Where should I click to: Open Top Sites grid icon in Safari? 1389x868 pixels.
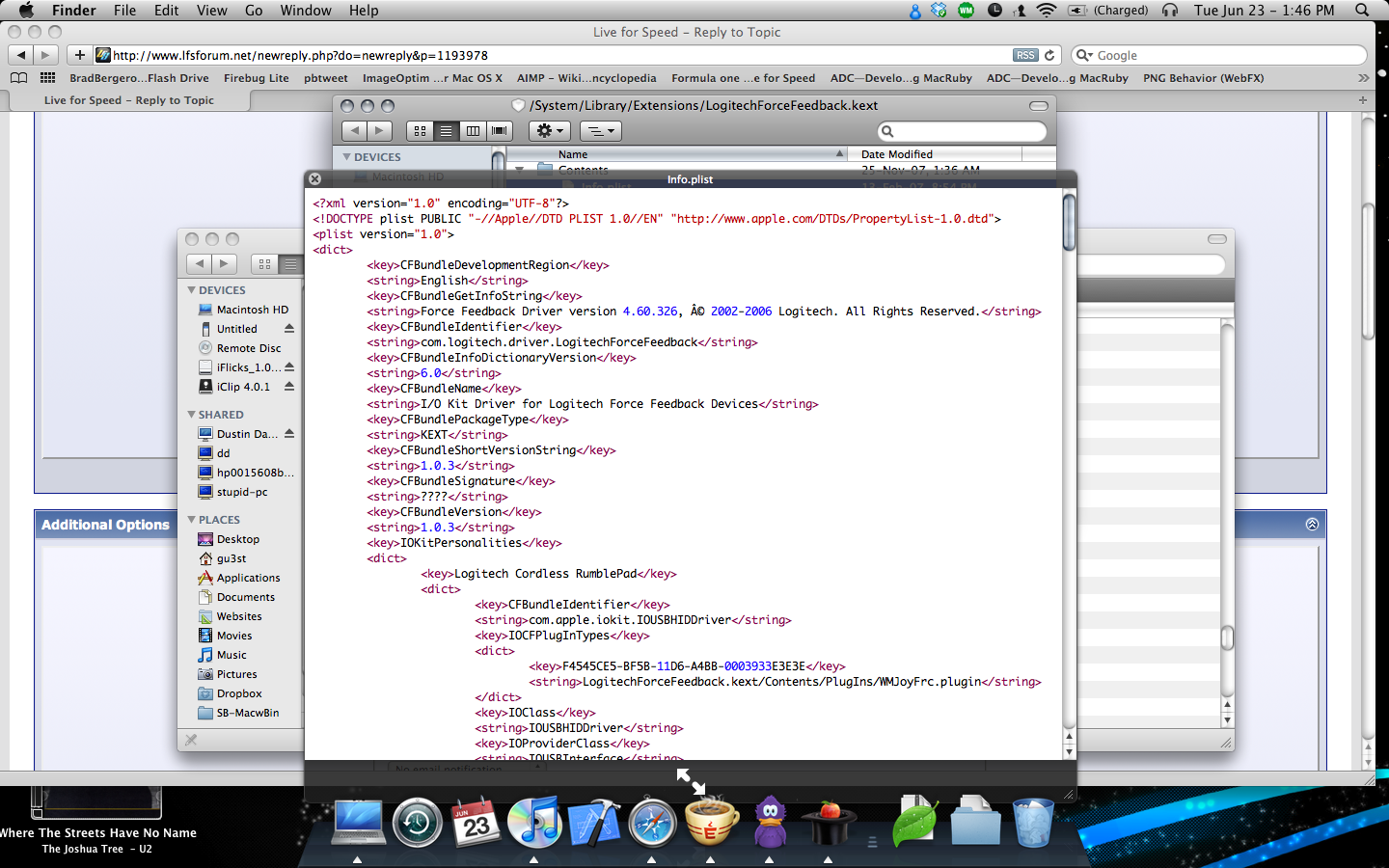(x=47, y=78)
